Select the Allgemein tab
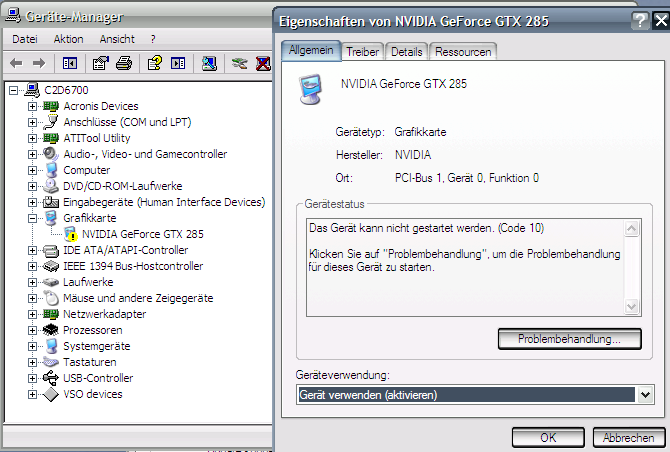 tap(311, 50)
